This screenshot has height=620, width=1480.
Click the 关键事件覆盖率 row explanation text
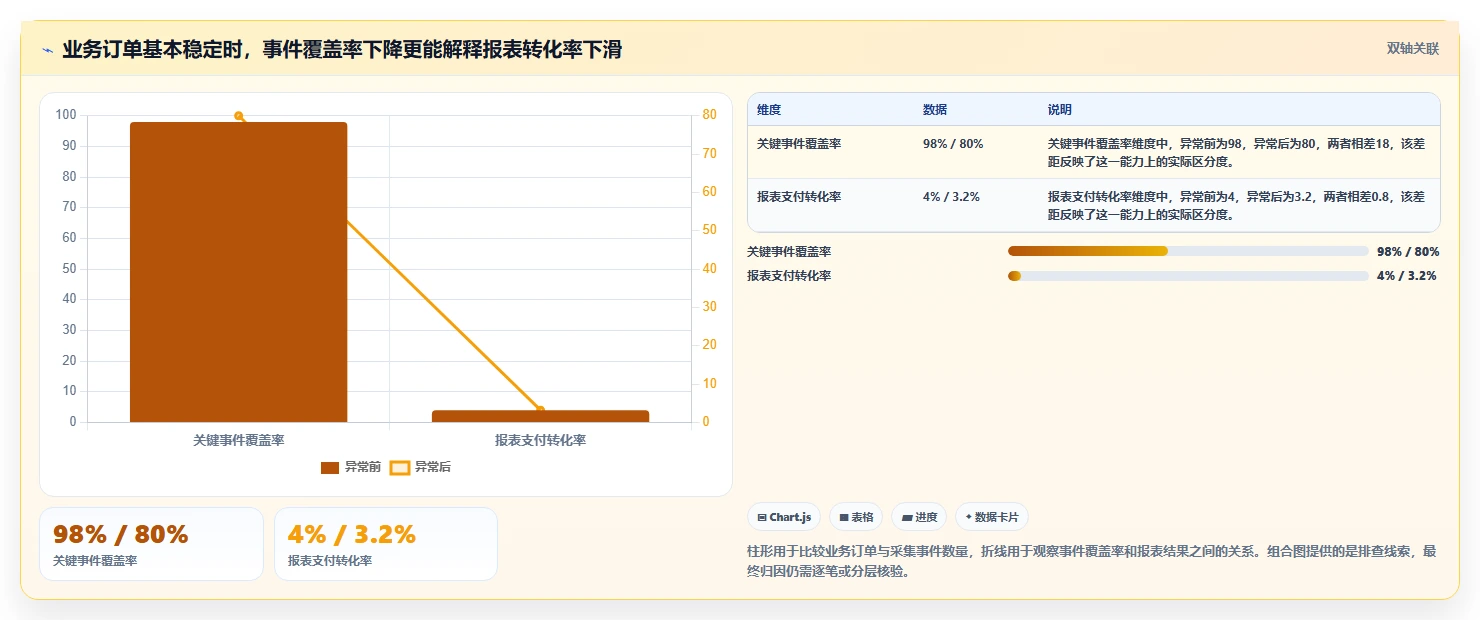(1236, 152)
